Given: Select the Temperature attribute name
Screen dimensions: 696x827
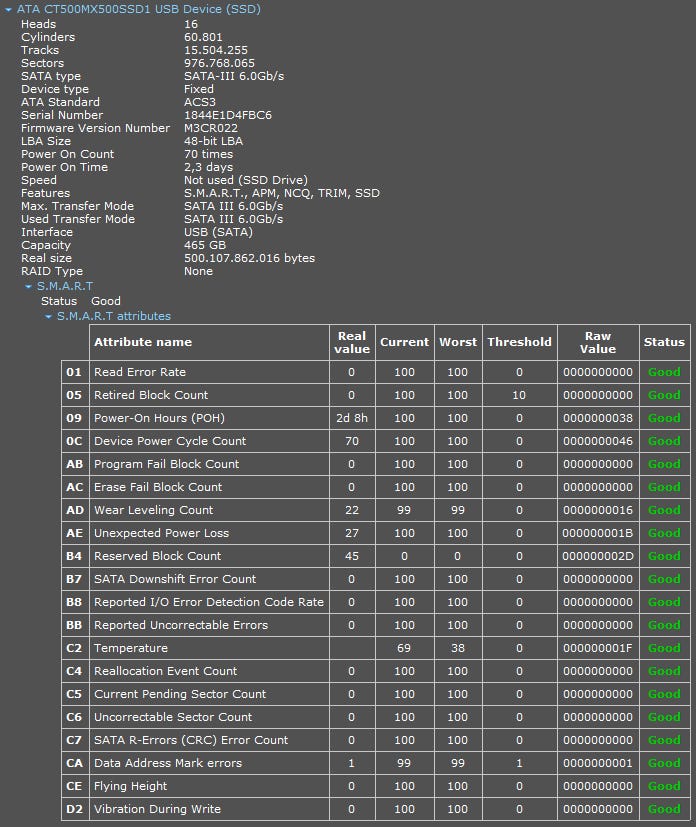Looking at the screenshot, I should pos(131,648).
